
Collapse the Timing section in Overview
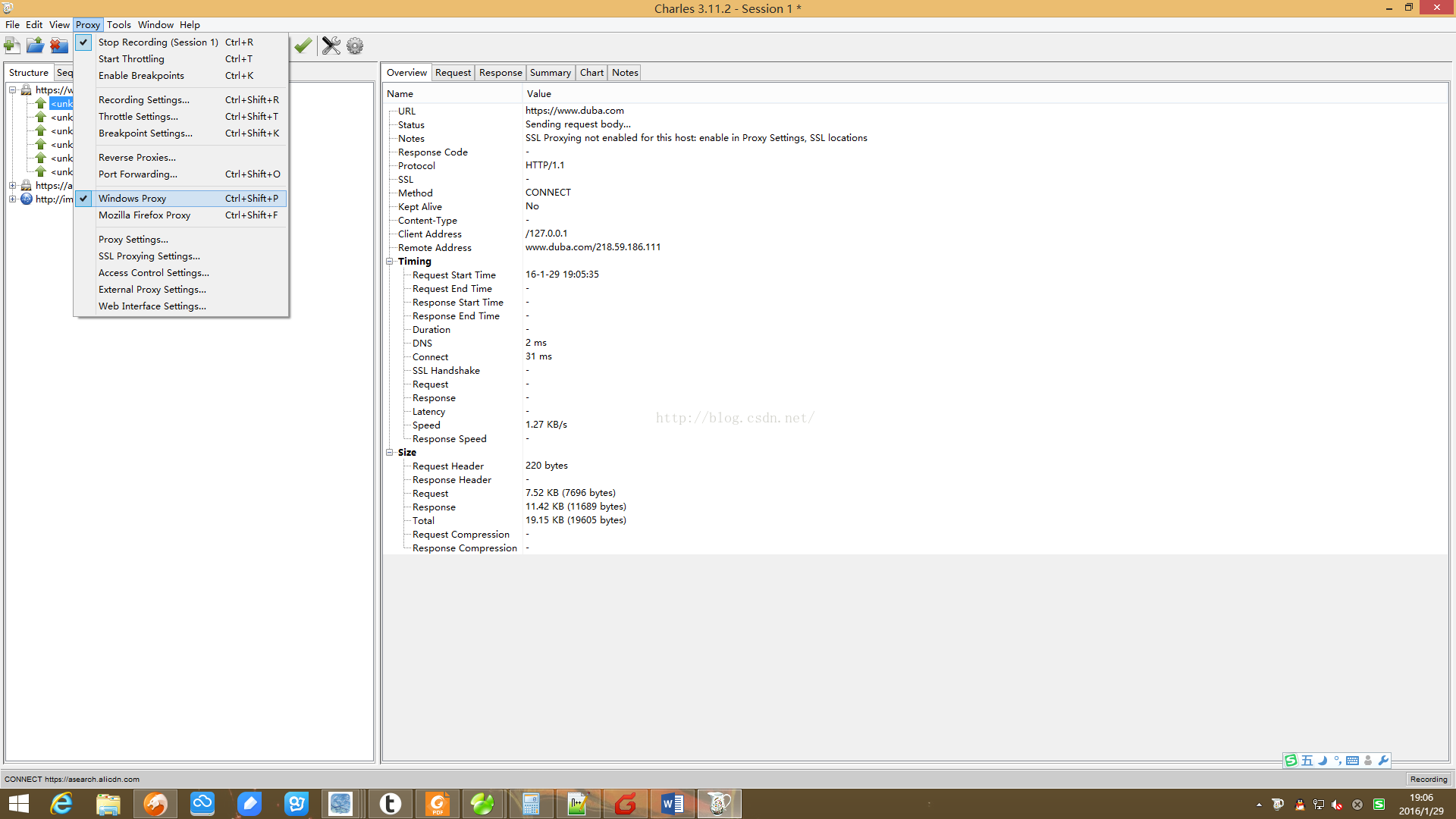[x=390, y=261]
